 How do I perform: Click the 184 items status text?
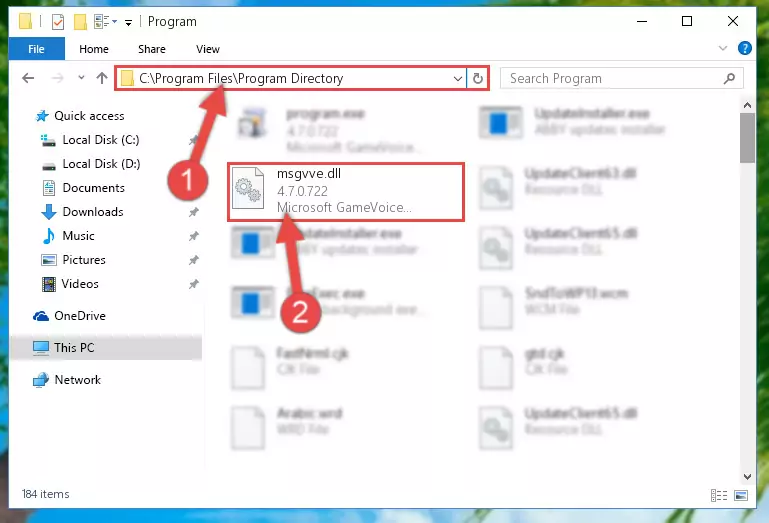click(46, 494)
